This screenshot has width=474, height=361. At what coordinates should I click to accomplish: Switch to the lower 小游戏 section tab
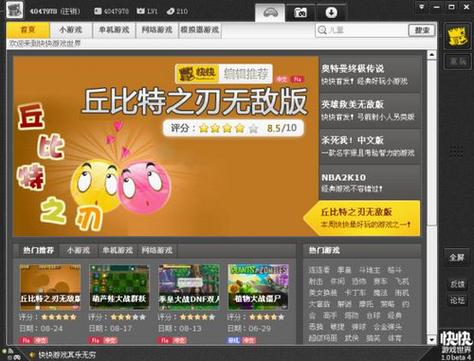(x=78, y=250)
